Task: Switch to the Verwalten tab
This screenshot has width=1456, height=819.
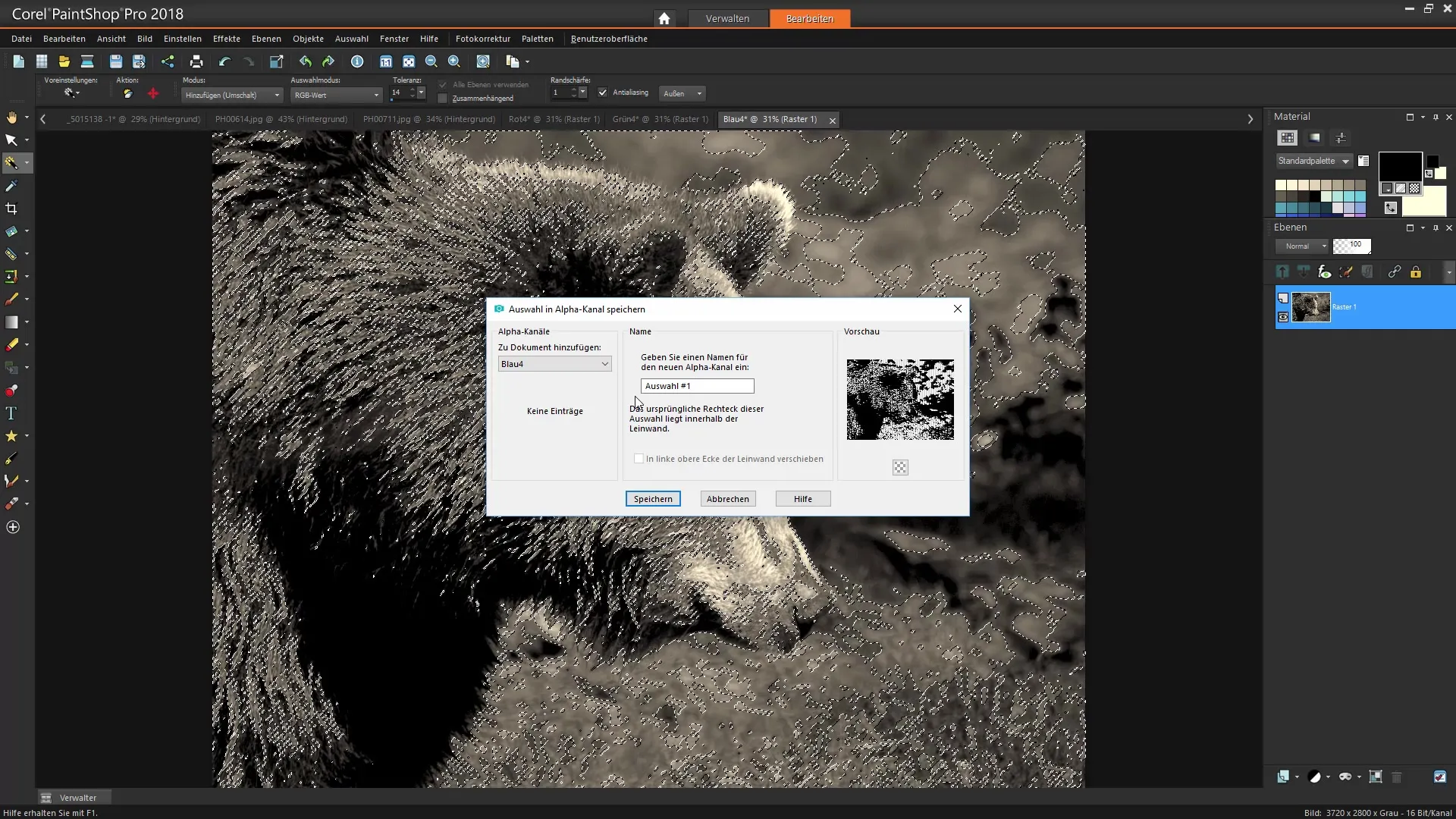Action: [x=727, y=18]
